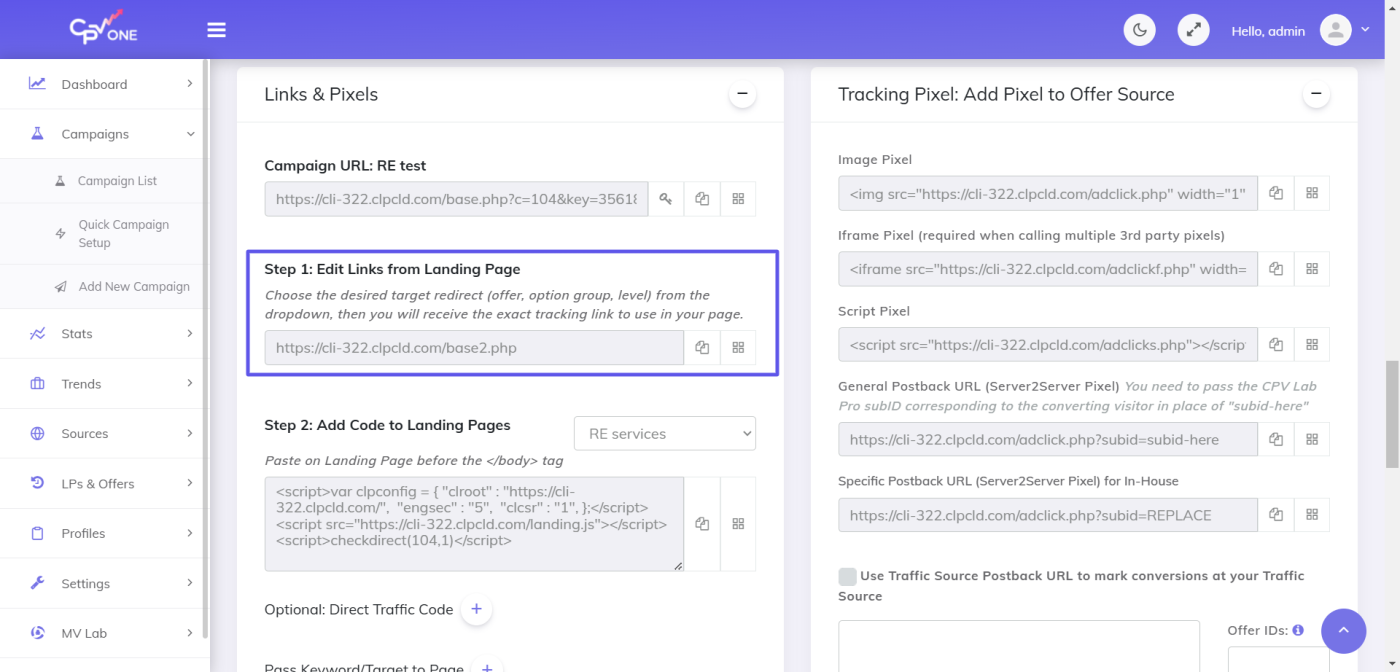Click the traffic source postback textarea
This screenshot has width=1400, height=672.
point(1018,646)
